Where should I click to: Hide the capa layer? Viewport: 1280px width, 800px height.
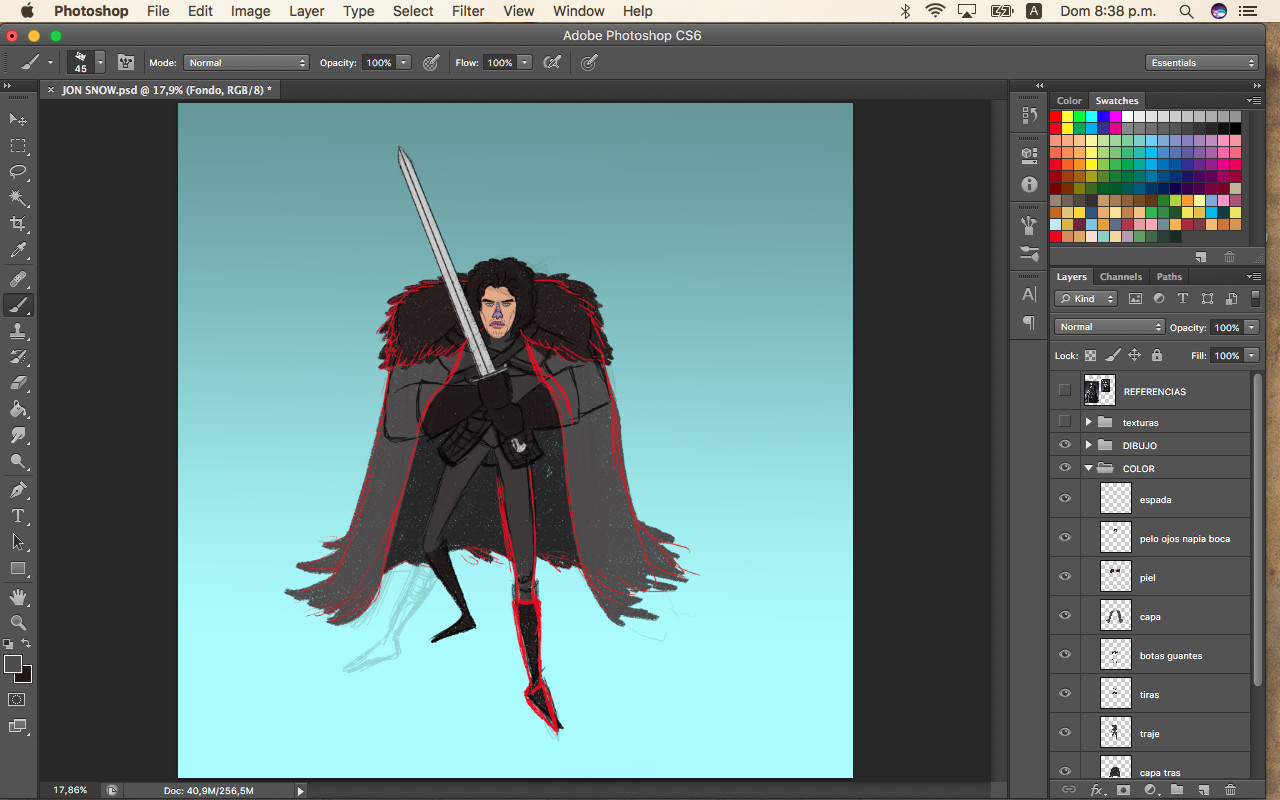(x=1064, y=616)
